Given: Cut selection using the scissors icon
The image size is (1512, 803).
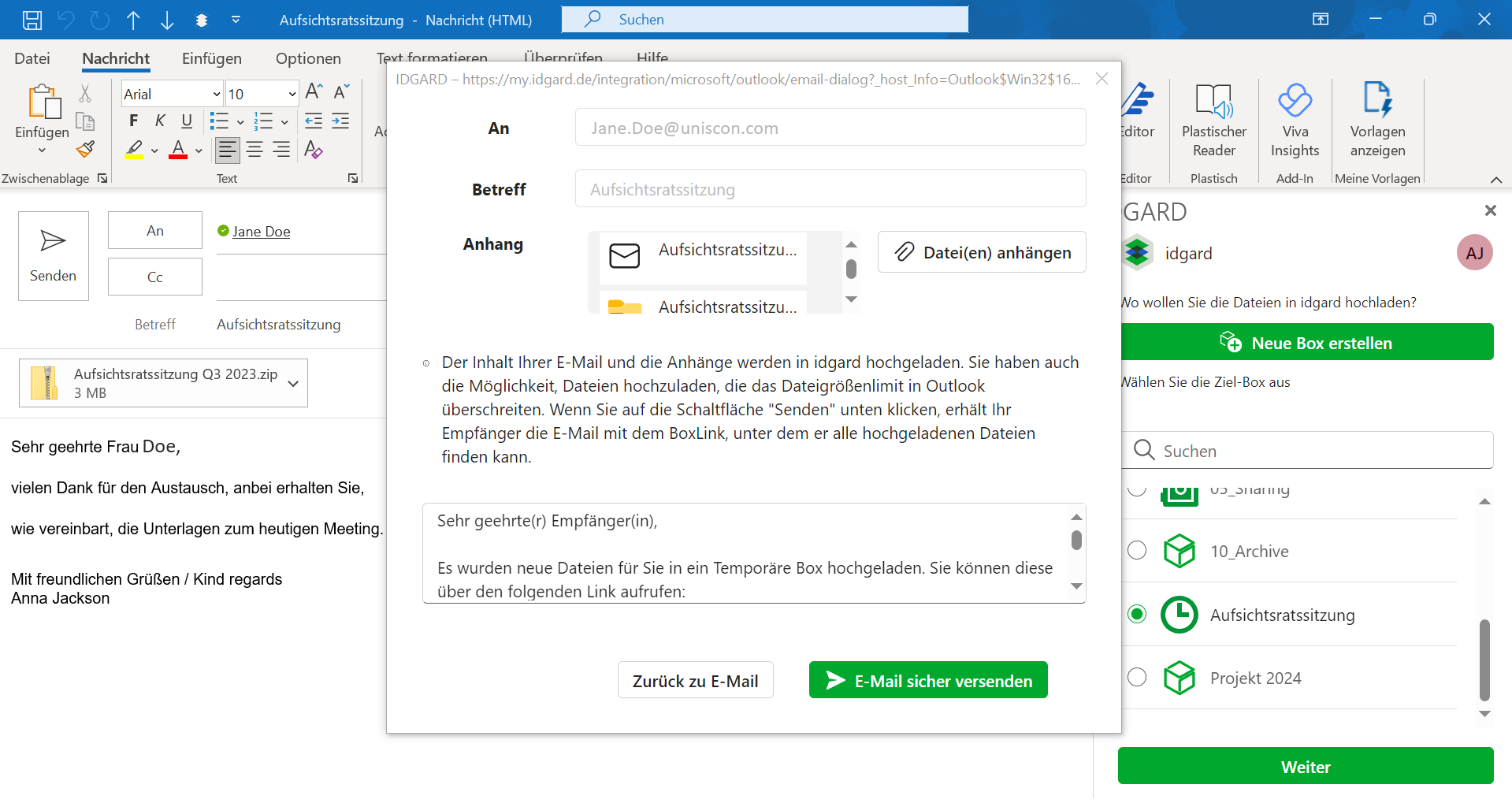Looking at the screenshot, I should click(85, 93).
